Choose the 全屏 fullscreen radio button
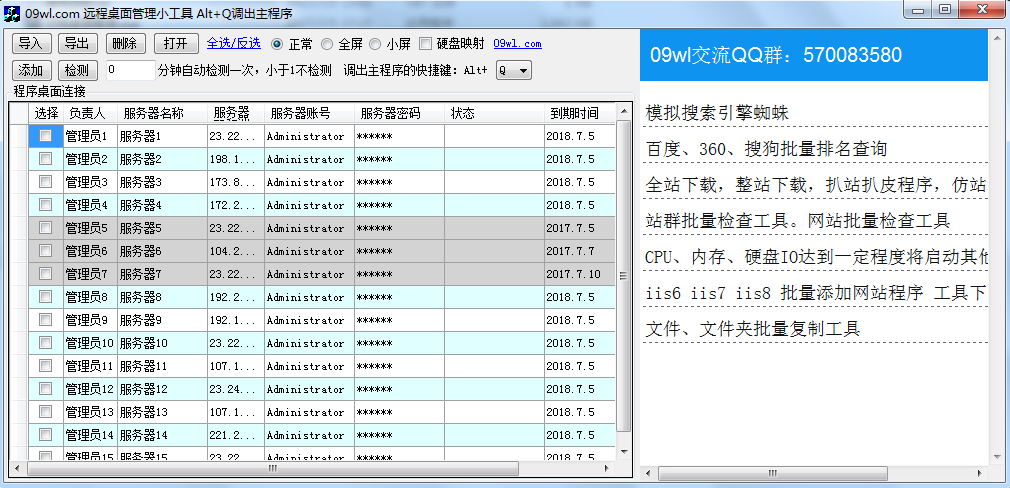This screenshot has width=1010, height=488. point(327,44)
